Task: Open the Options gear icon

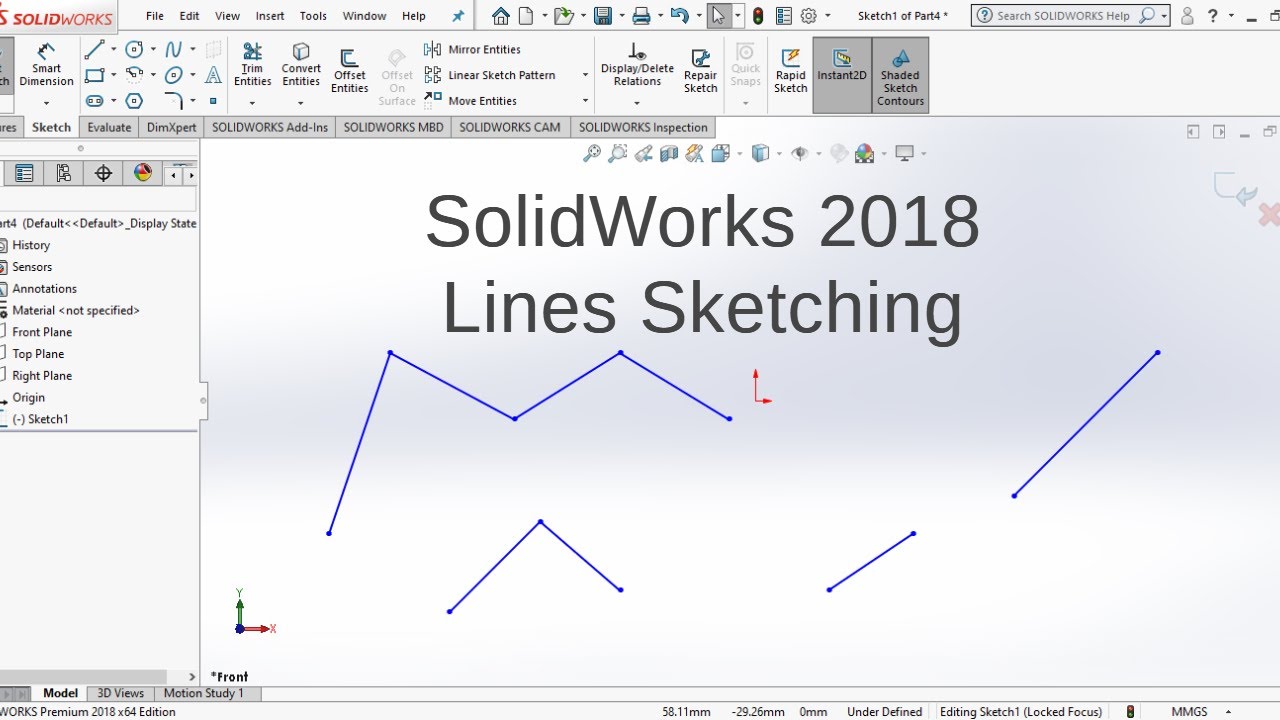Action: click(x=809, y=16)
